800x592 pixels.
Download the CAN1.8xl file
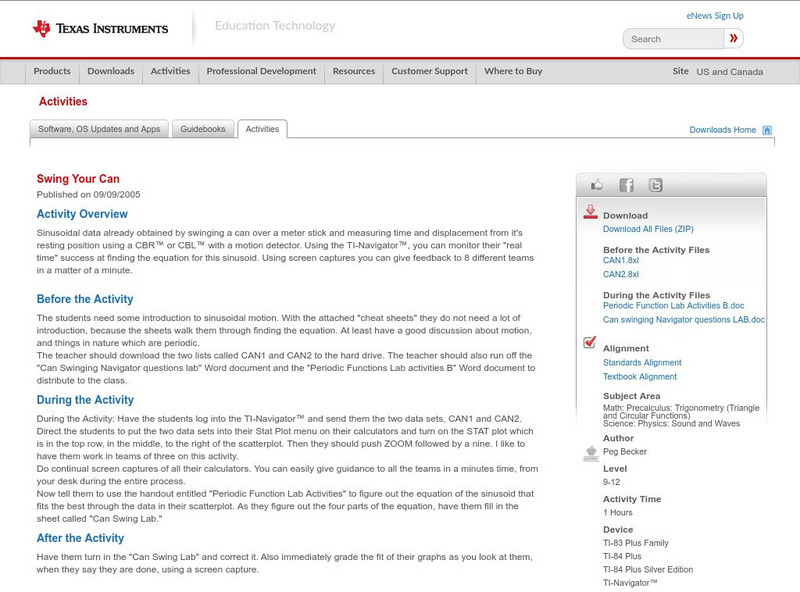click(x=621, y=260)
